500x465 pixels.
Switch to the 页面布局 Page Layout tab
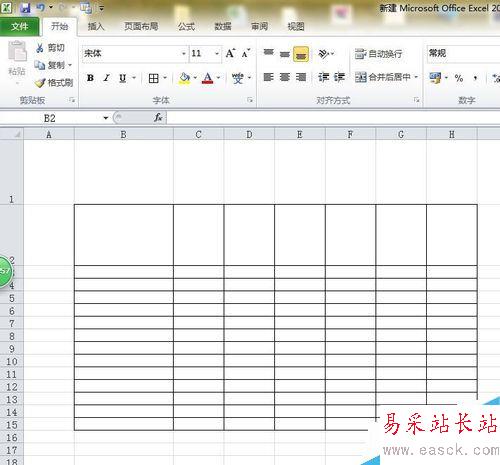[x=141, y=26]
